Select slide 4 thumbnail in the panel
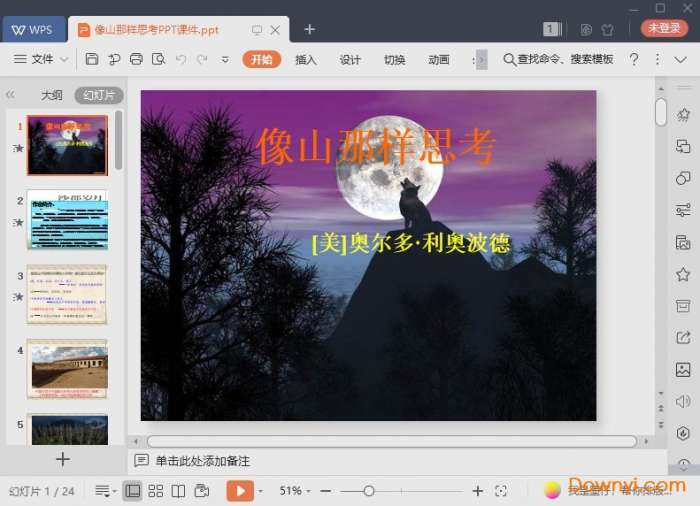This screenshot has height=506, width=700. [x=67, y=368]
